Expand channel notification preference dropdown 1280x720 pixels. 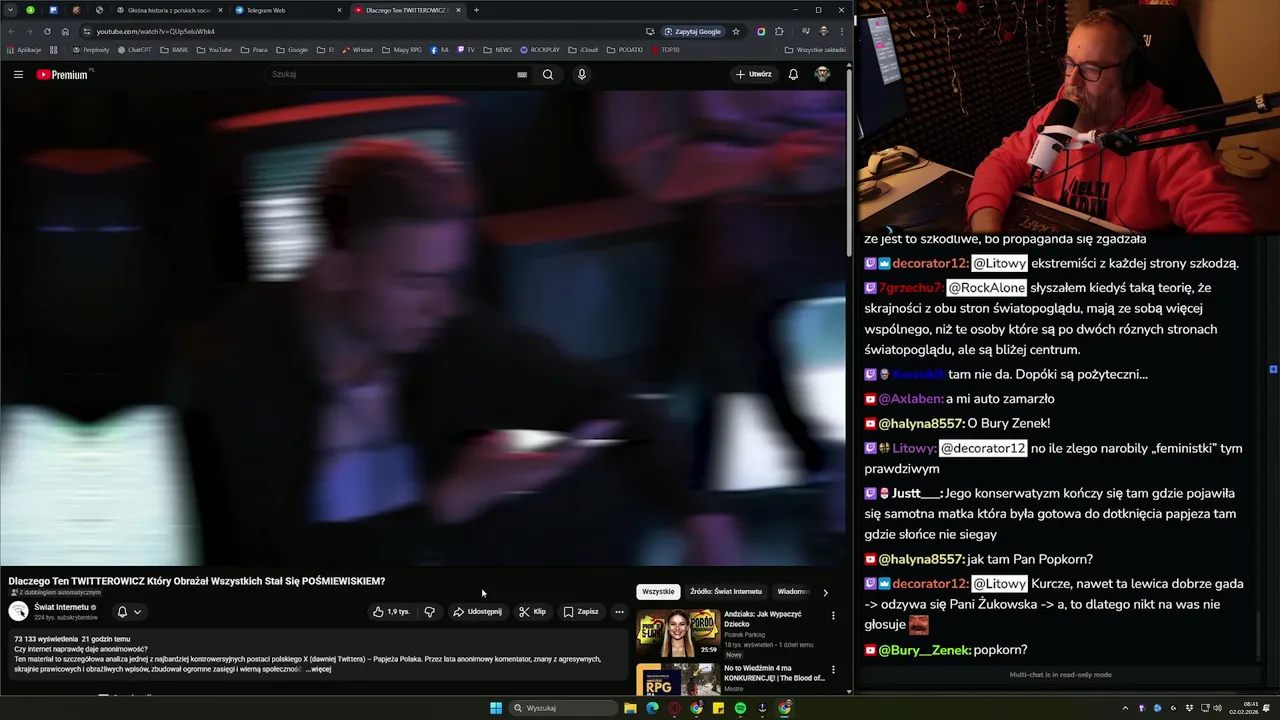click(129, 611)
